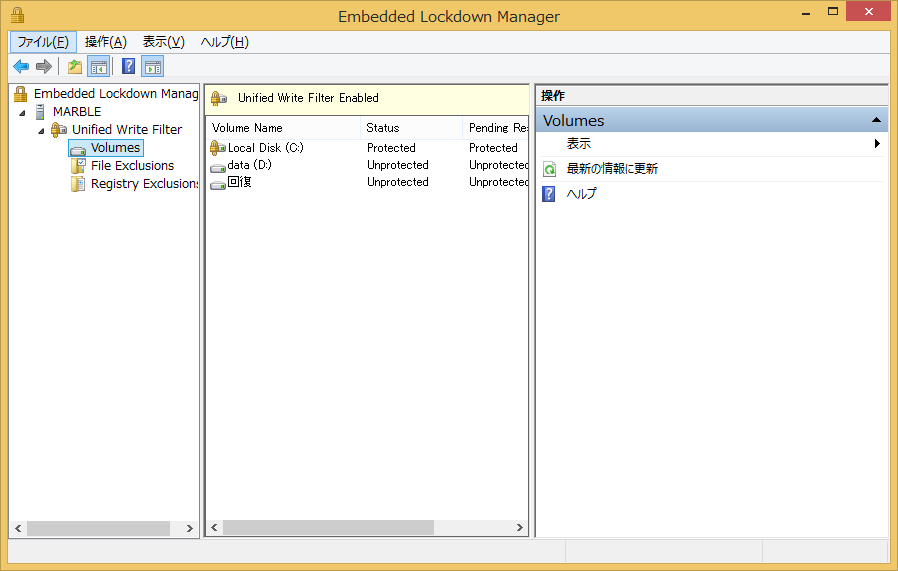This screenshot has width=898, height=571.
Task: Select the Unified Write Filter tree label
Action: [127, 129]
